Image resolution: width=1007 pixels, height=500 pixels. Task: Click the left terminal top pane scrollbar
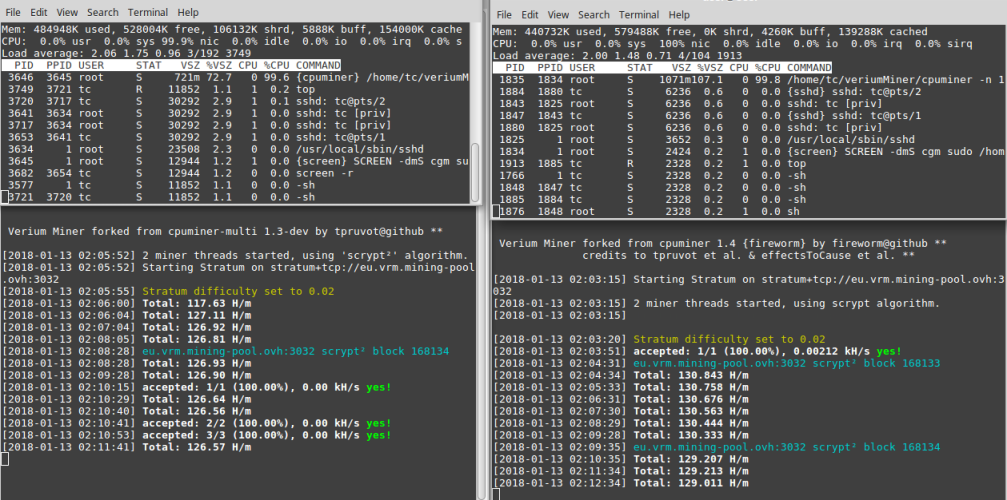pyautogui.click(x=475, y=171)
